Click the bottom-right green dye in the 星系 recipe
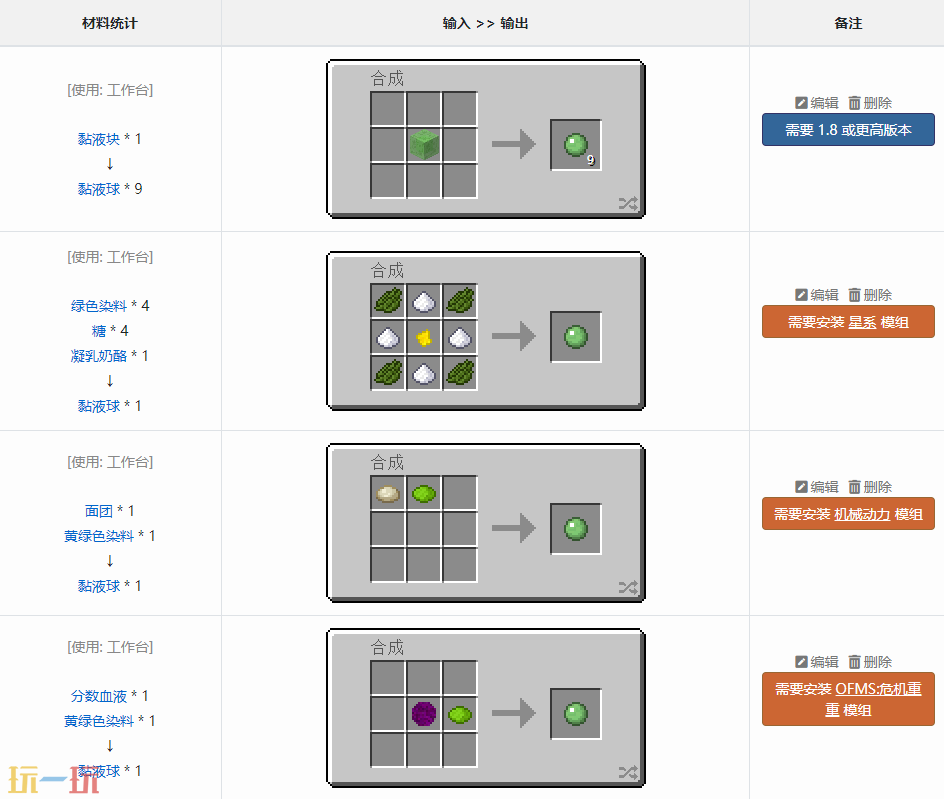 click(x=460, y=373)
